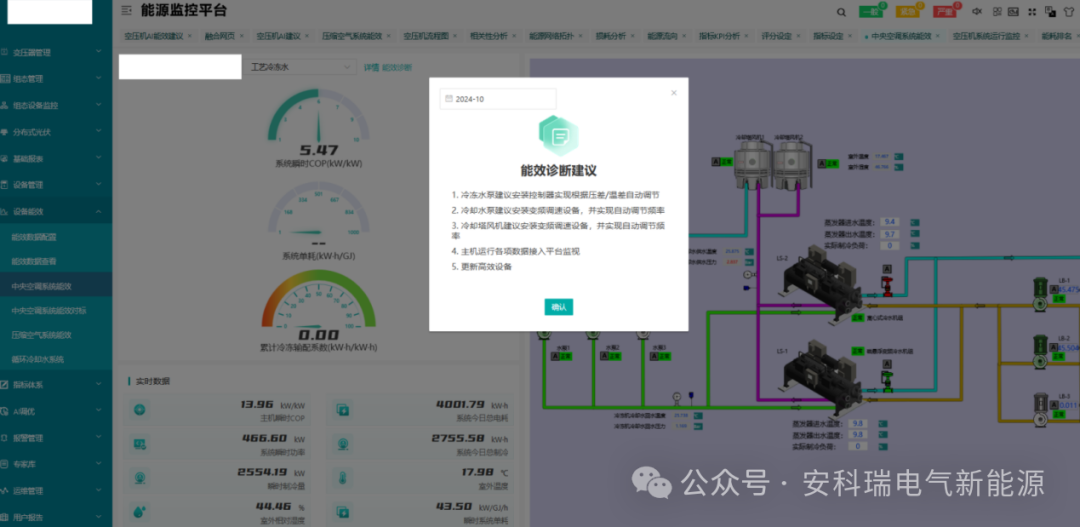
Task: Expand the 专家库 sidebar menu
Action: [x=56, y=464]
